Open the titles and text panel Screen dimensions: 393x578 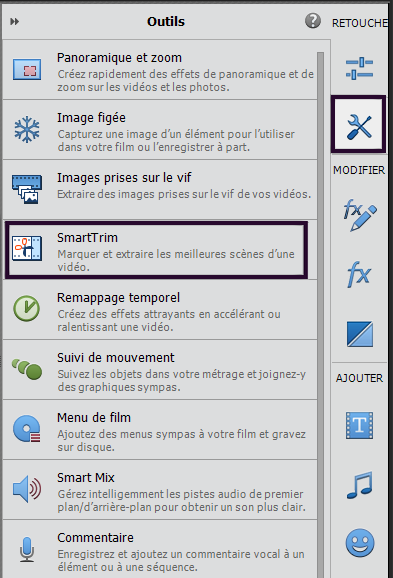[359, 425]
